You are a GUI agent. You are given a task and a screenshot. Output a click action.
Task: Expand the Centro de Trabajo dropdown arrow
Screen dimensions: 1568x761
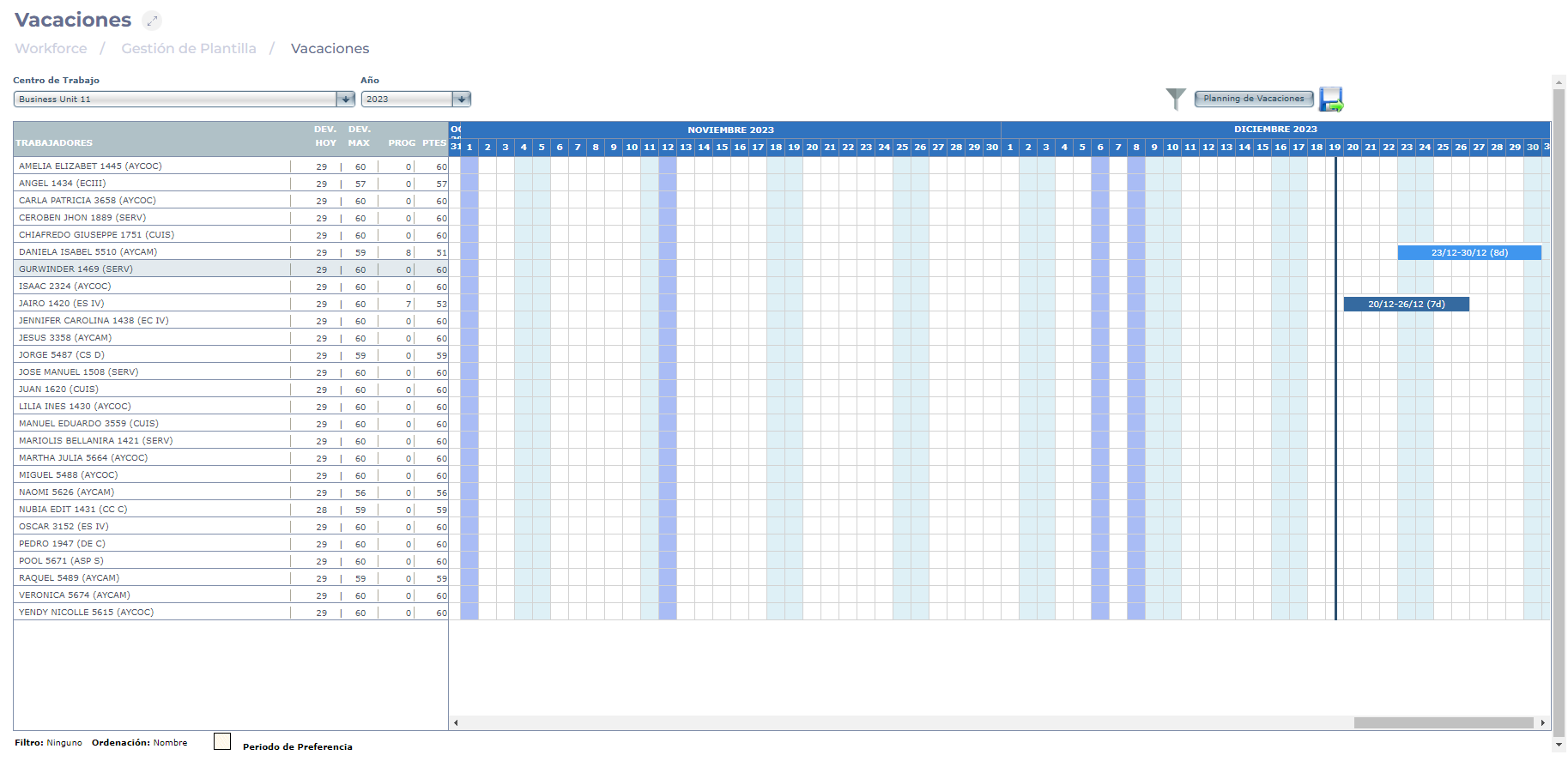[346, 99]
